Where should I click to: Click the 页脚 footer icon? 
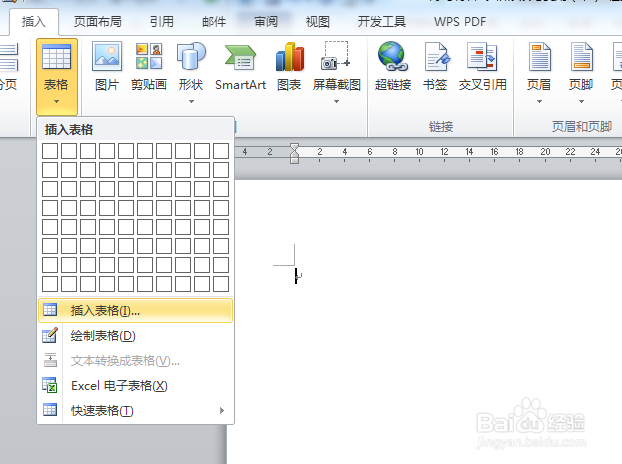[582, 57]
